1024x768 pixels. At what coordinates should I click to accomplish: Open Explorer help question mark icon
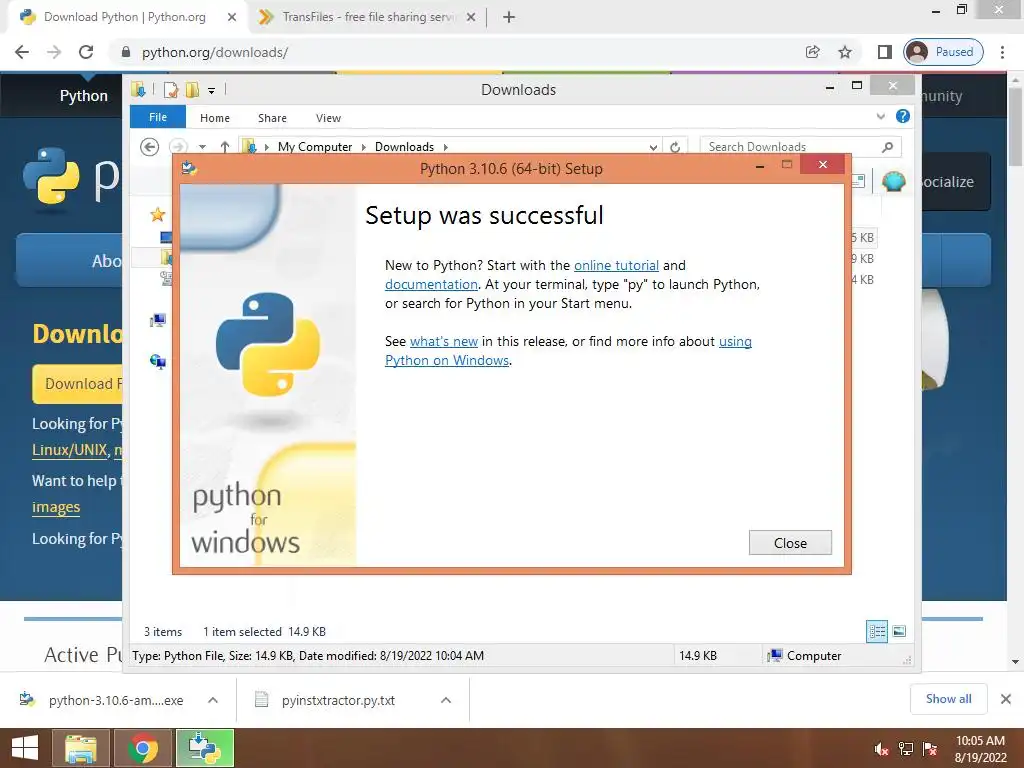click(903, 116)
